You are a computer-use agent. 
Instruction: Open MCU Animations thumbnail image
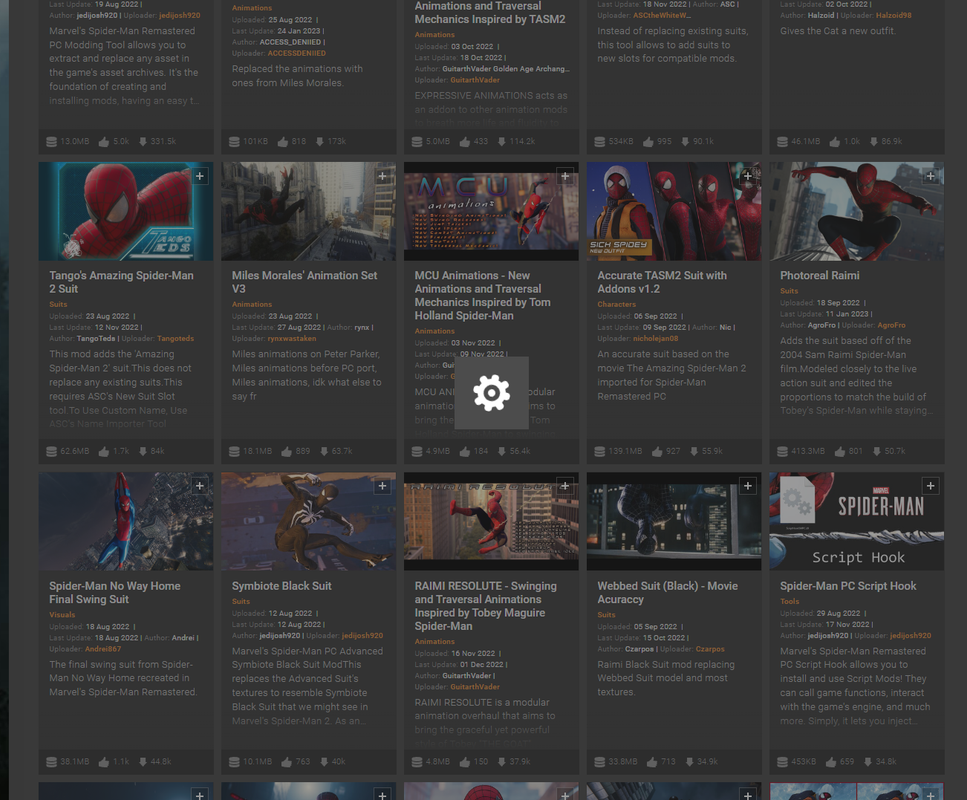[491, 211]
